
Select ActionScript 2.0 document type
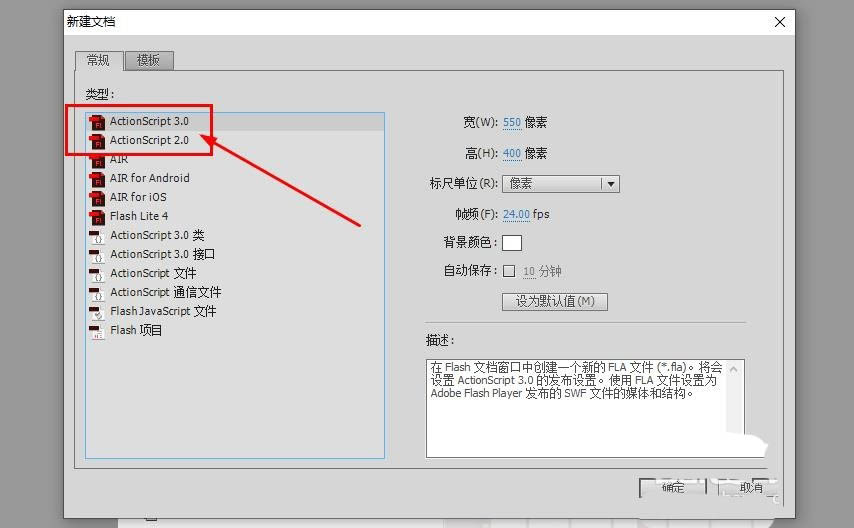235,141
